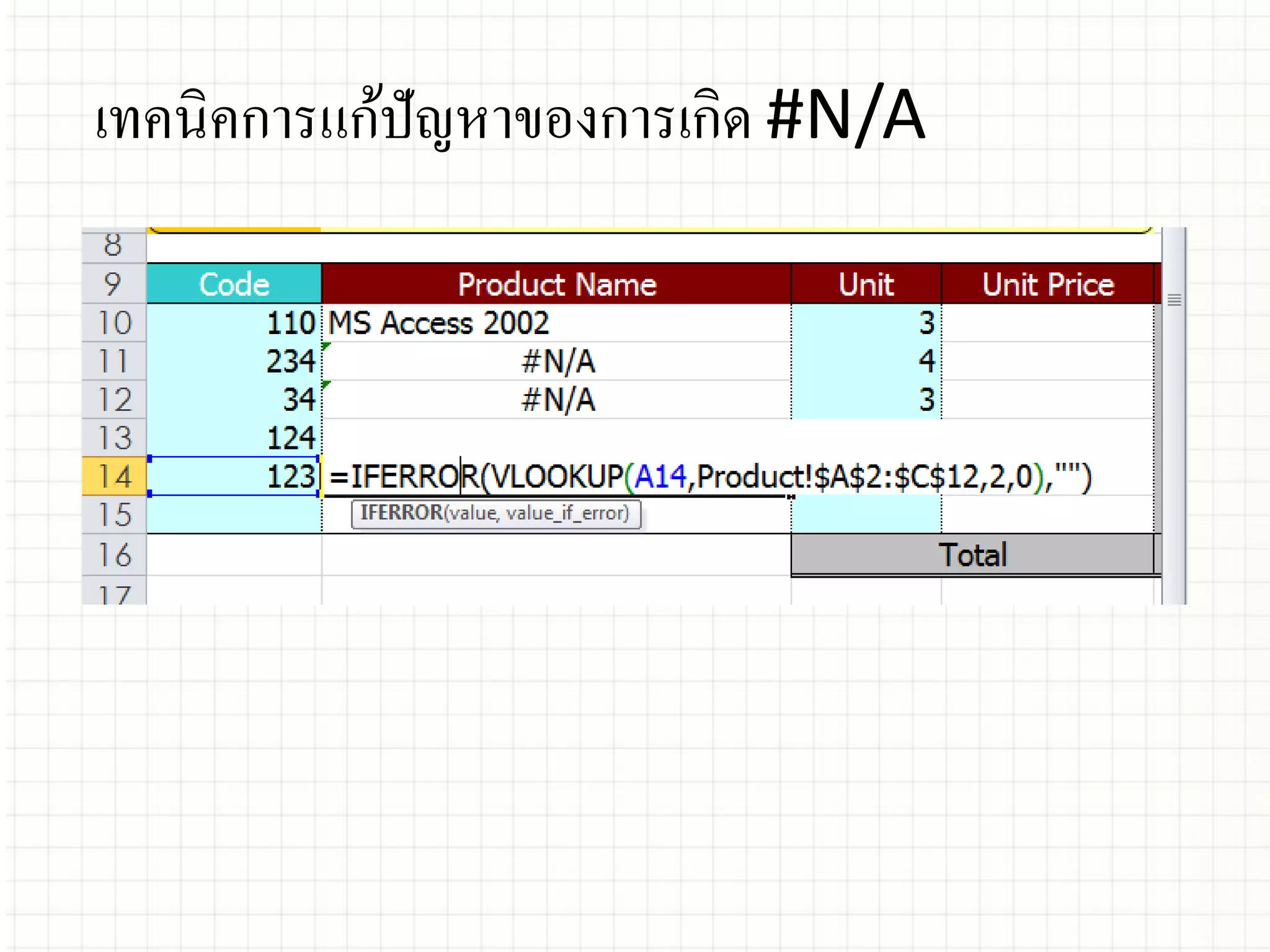Select the Code header cell
The width and height of the screenshot is (1270, 952).
click(x=234, y=284)
